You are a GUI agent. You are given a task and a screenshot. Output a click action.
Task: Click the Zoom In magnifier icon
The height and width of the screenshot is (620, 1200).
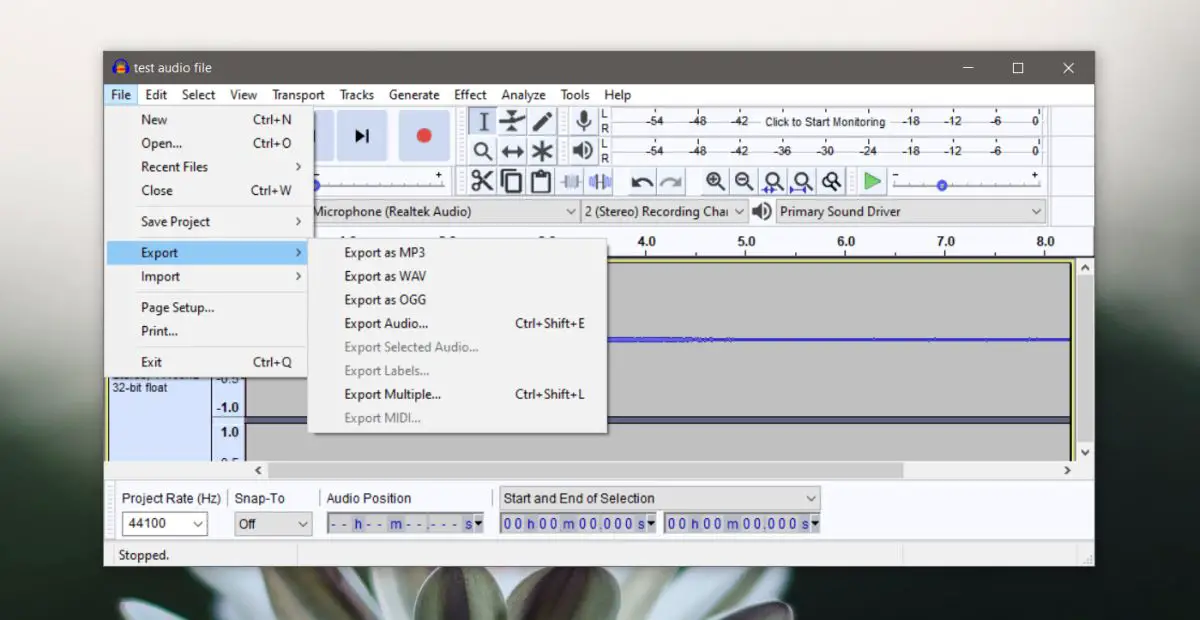tap(715, 181)
